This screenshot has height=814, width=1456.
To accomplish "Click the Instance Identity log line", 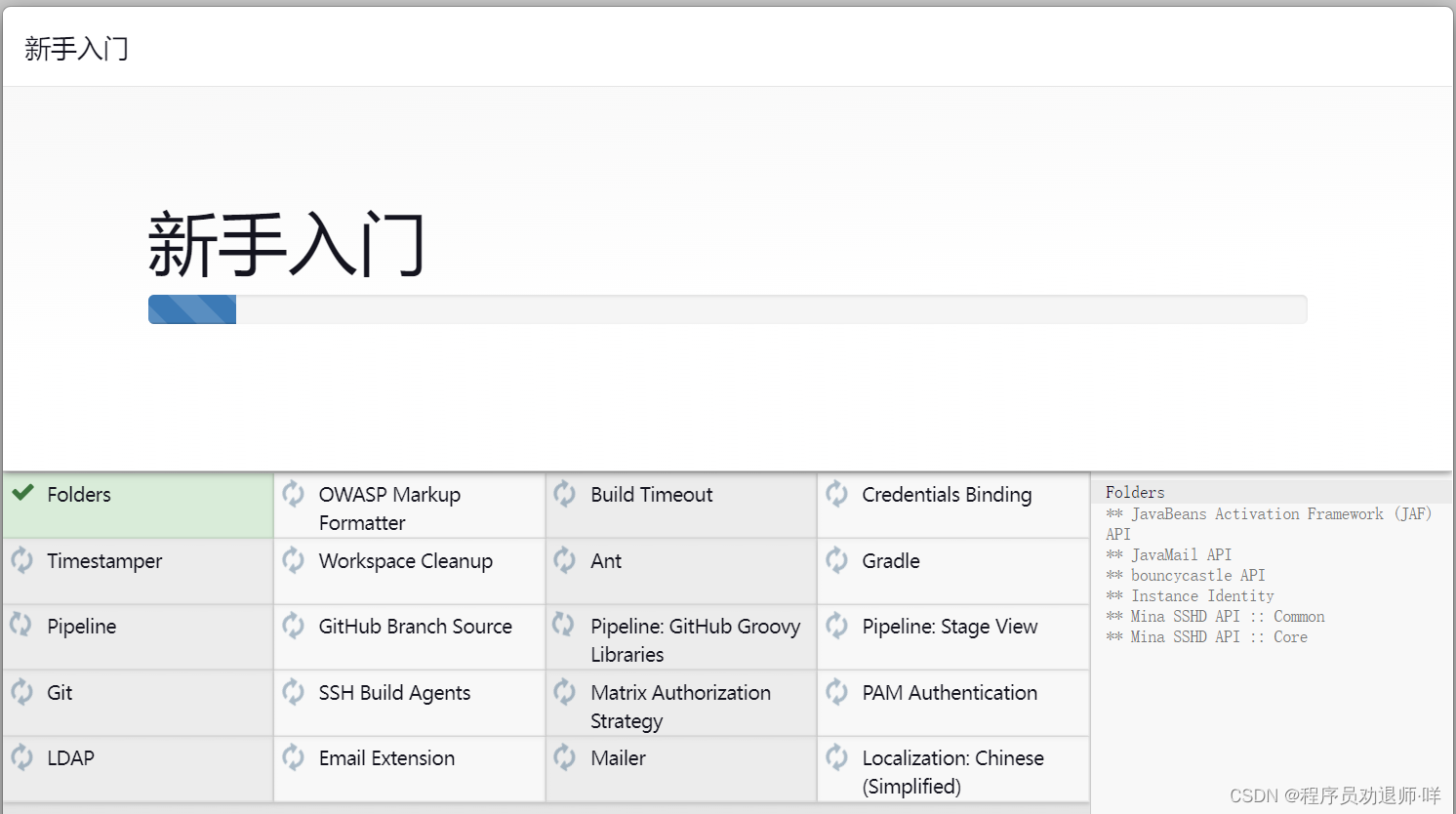I will tap(1190, 595).
